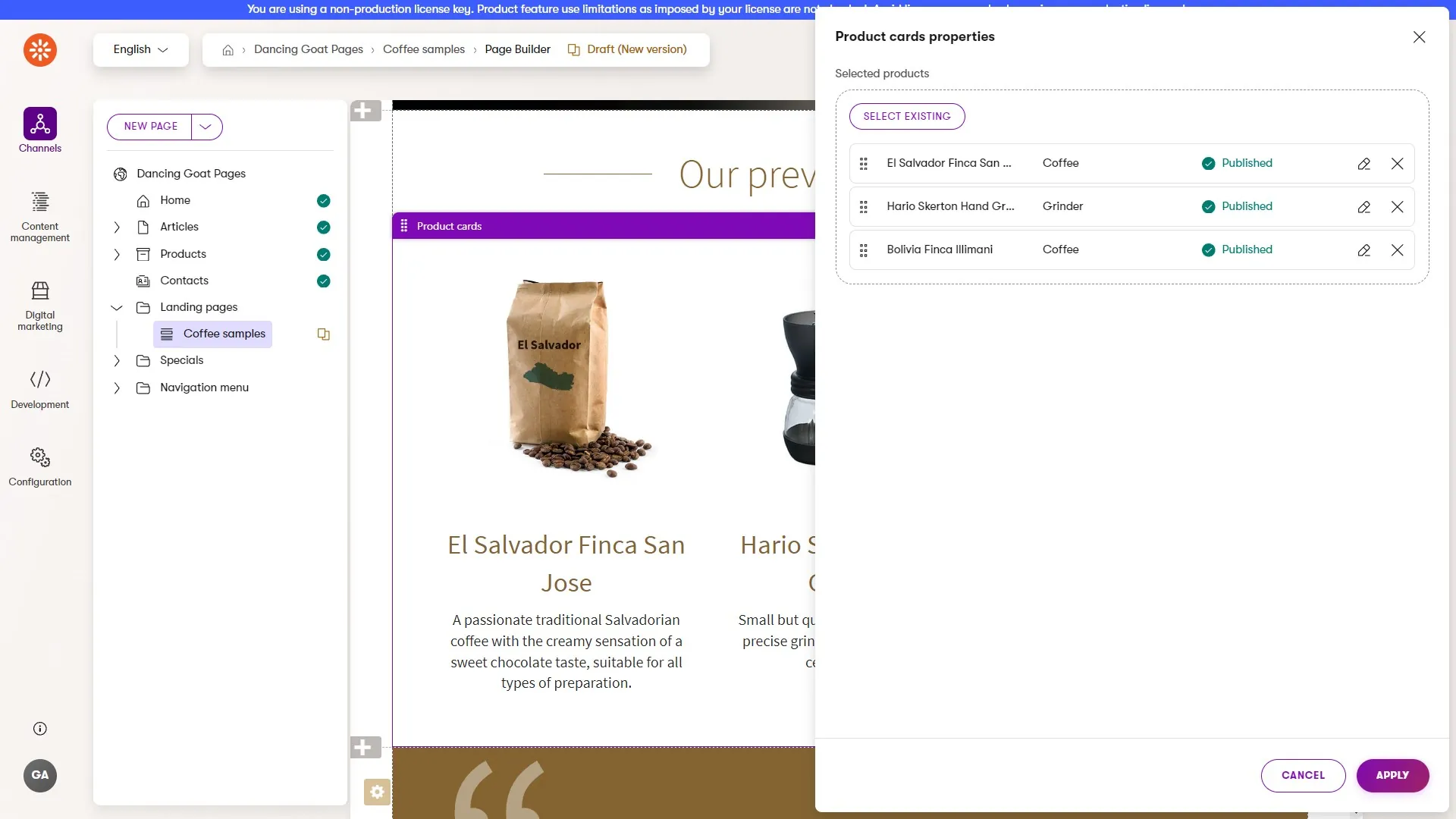Open the Contacts page in tree
Viewport: 1456px width, 819px height.
(x=184, y=281)
